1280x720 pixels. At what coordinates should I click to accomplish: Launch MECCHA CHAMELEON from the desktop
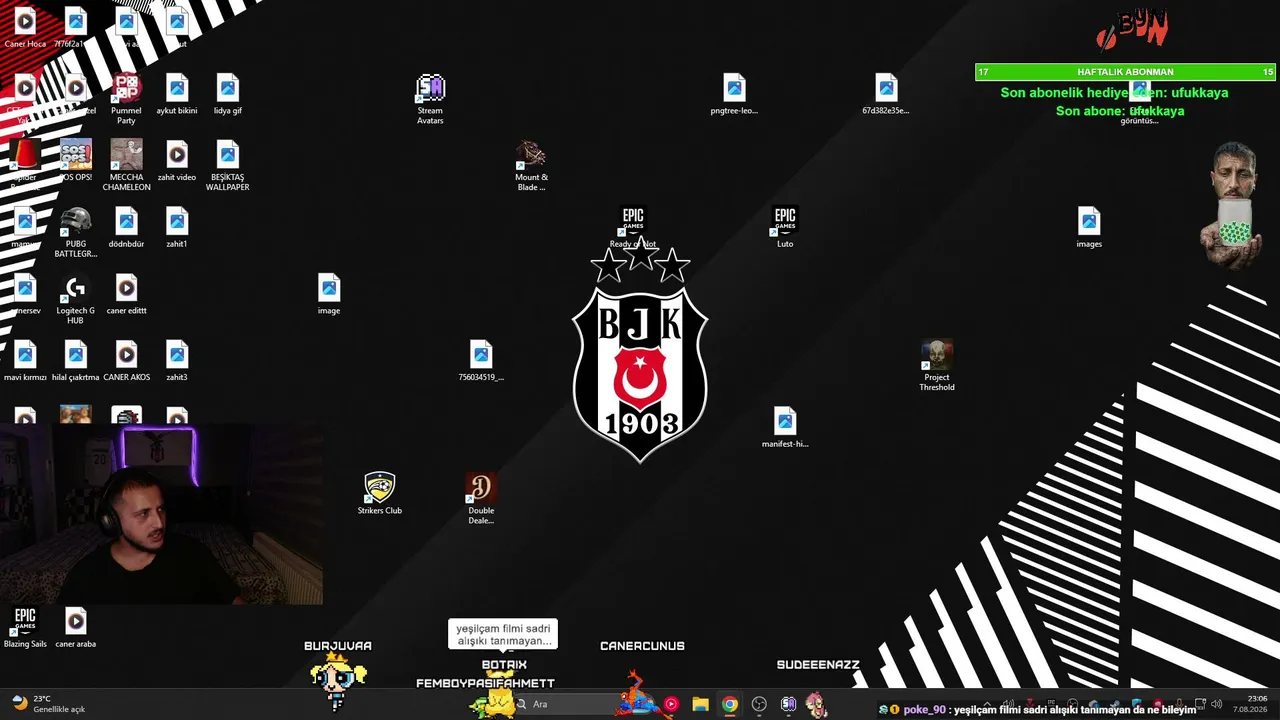pyautogui.click(x=126, y=165)
